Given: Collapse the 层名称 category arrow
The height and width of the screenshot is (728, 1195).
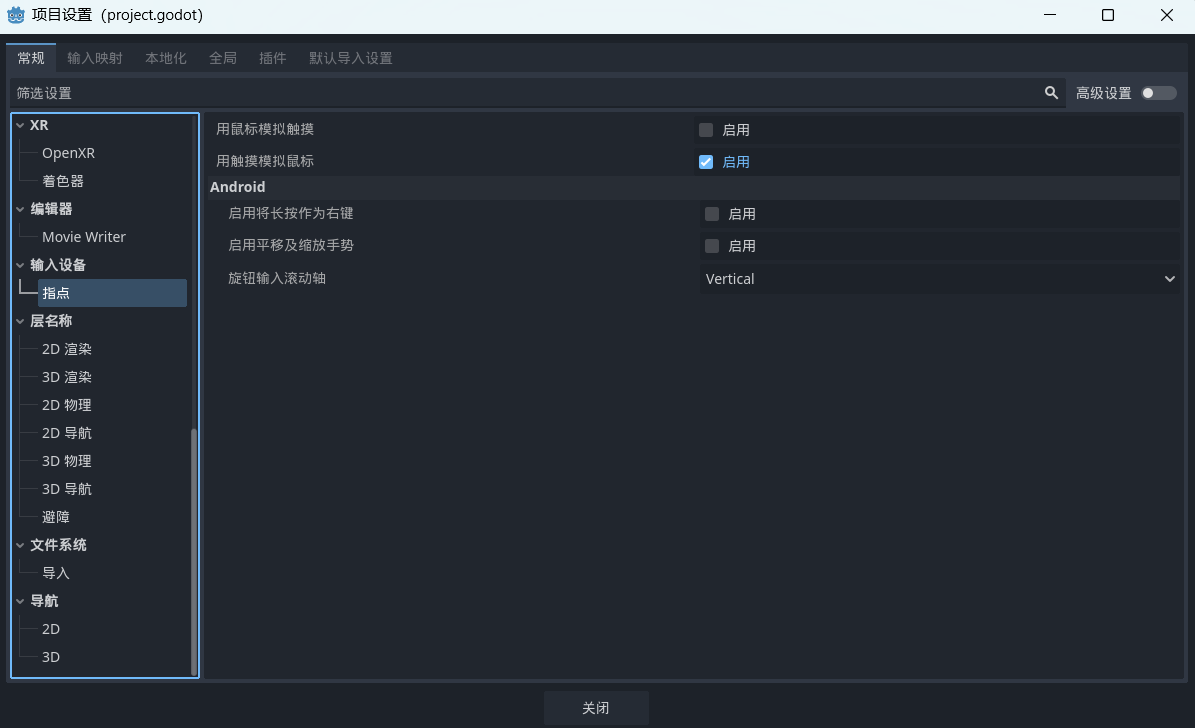Looking at the screenshot, I should (x=20, y=321).
